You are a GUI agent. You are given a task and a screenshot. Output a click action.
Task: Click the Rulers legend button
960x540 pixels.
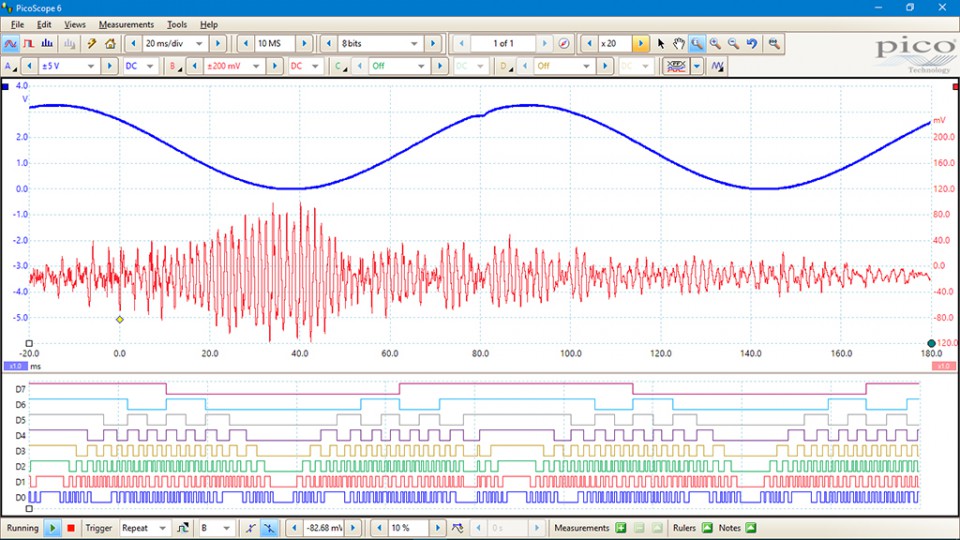pos(707,528)
